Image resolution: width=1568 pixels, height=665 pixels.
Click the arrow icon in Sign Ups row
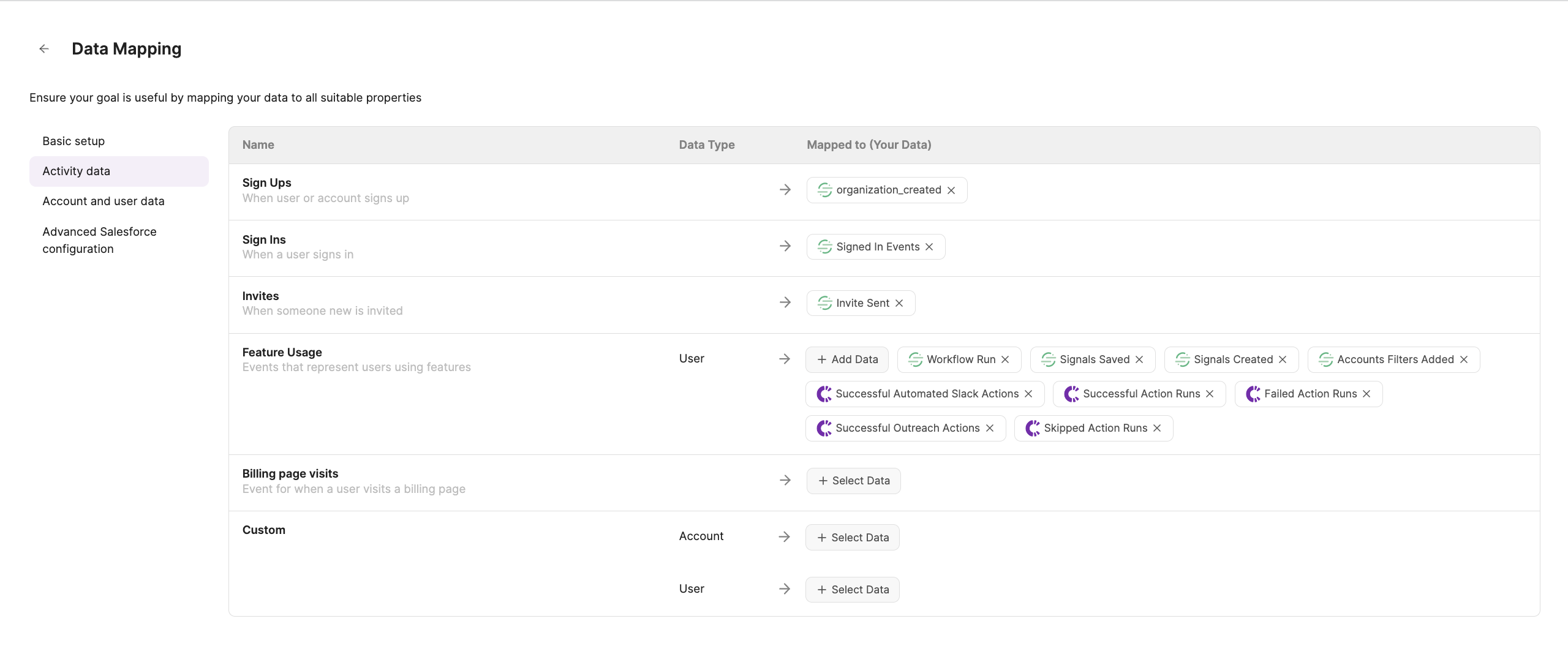click(785, 190)
